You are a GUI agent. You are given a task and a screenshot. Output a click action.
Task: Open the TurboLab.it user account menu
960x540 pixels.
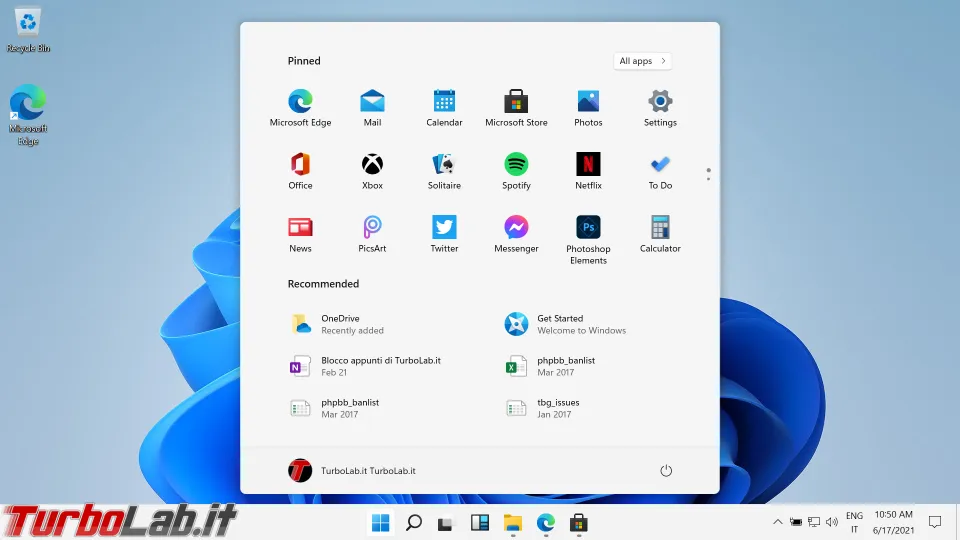(352, 470)
